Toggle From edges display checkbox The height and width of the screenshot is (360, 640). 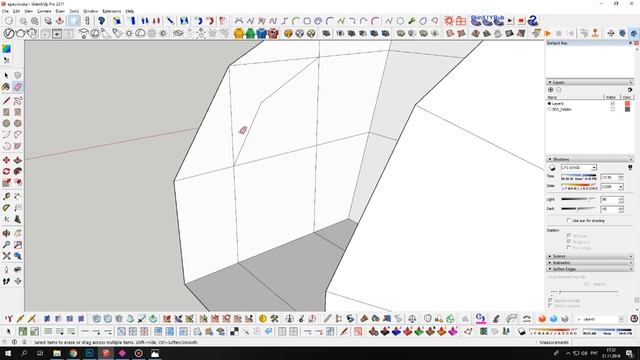click(x=569, y=248)
